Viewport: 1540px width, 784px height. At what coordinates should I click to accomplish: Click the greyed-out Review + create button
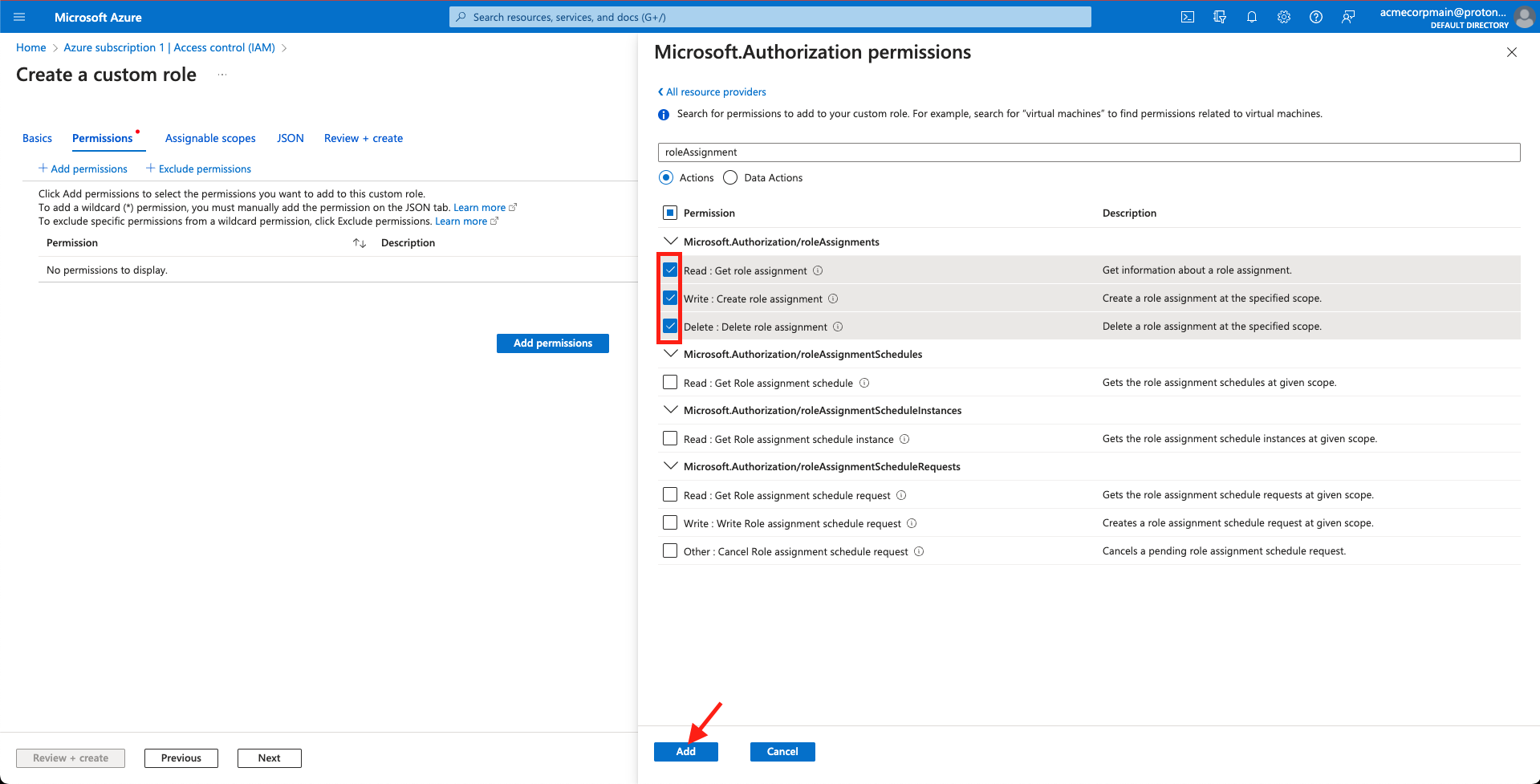71,758
